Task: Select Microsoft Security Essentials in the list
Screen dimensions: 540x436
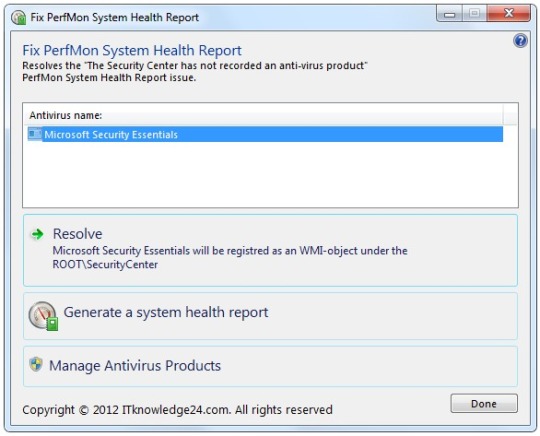Action: pyautogui.click(x=265, y=134)
